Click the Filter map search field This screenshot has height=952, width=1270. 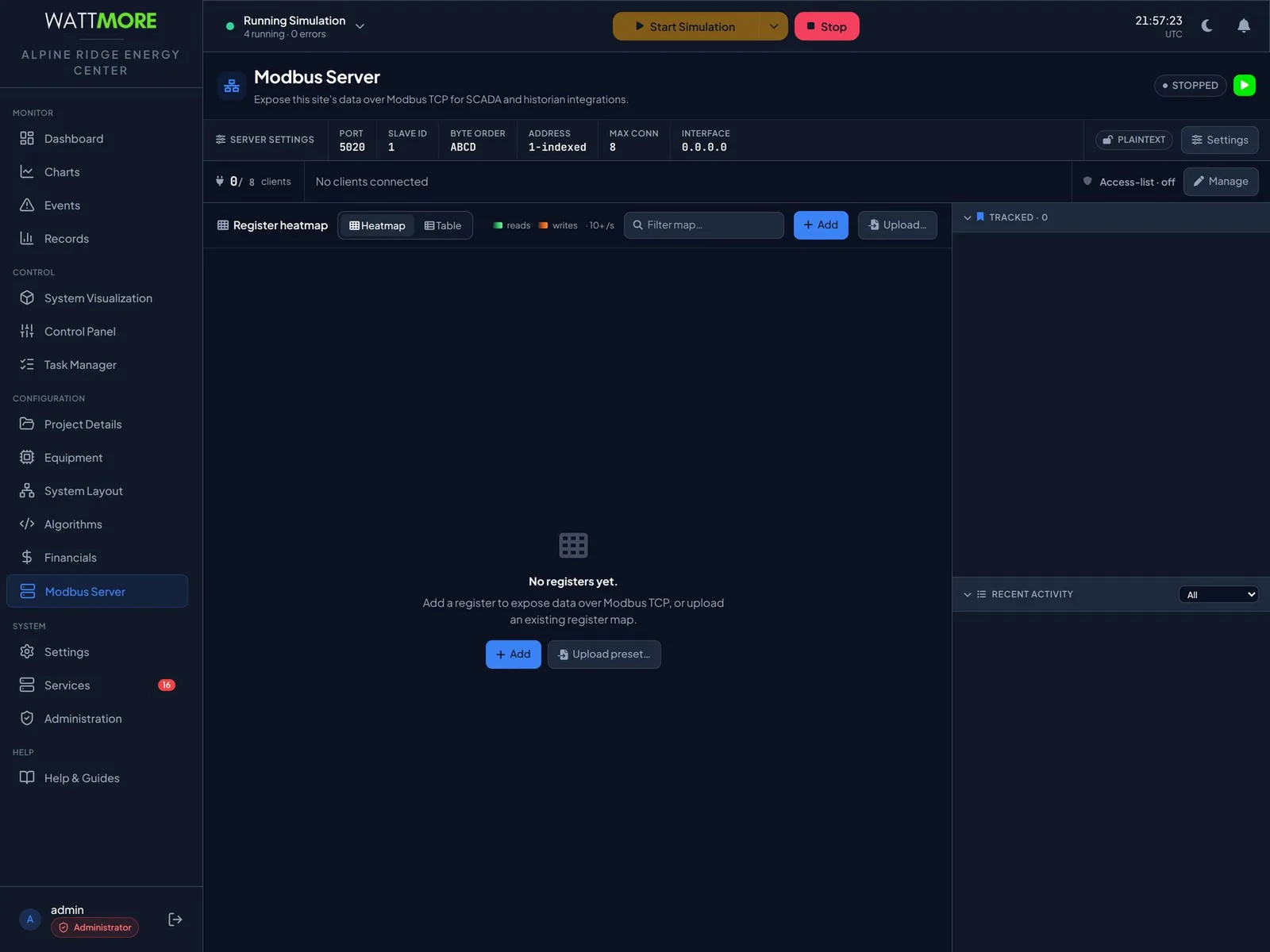click(703, 225)
